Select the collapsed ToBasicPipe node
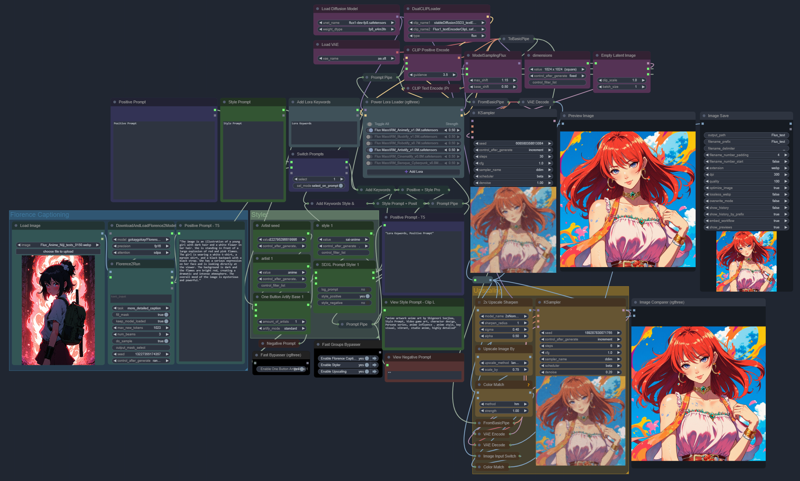This screenshot has height=481, width=800. [x=516, y=39]
